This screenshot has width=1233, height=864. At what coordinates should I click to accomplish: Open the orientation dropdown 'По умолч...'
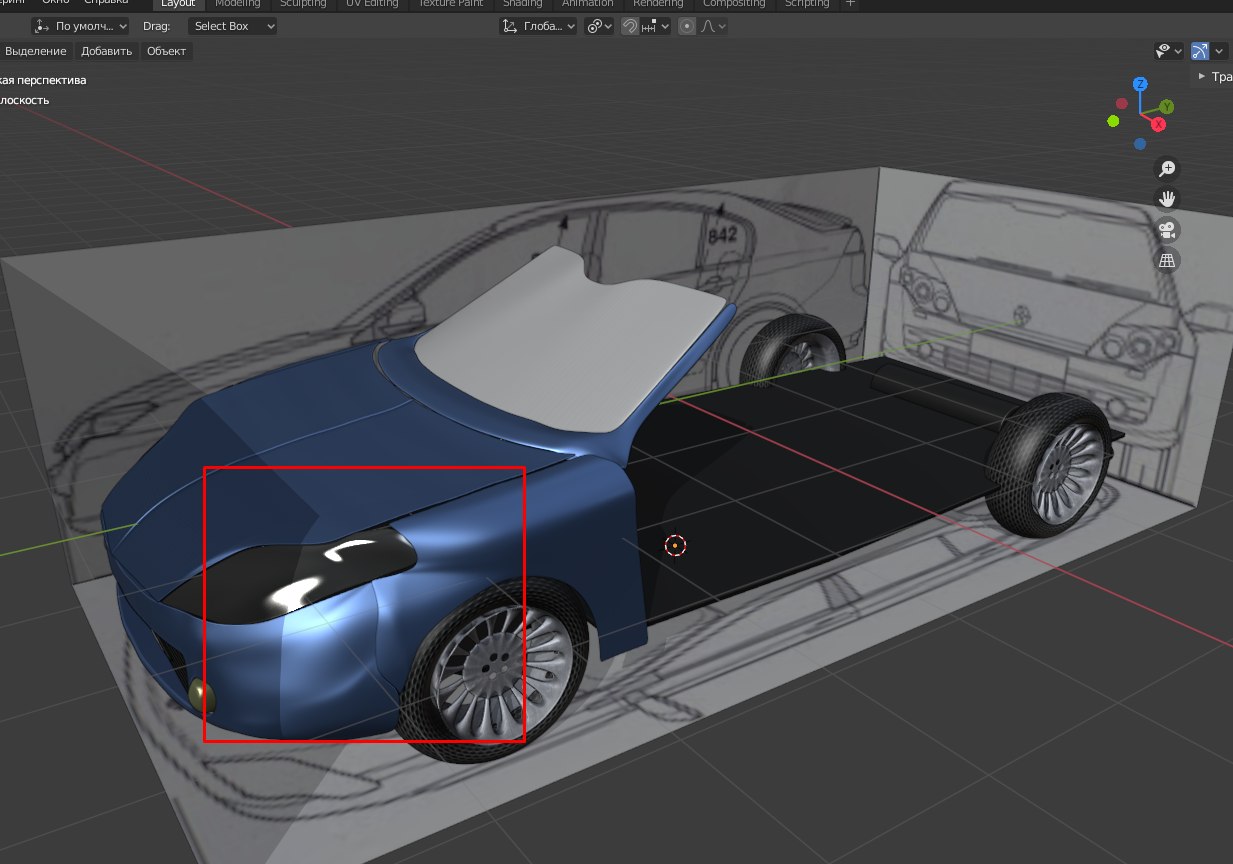[x=81, y=26]
